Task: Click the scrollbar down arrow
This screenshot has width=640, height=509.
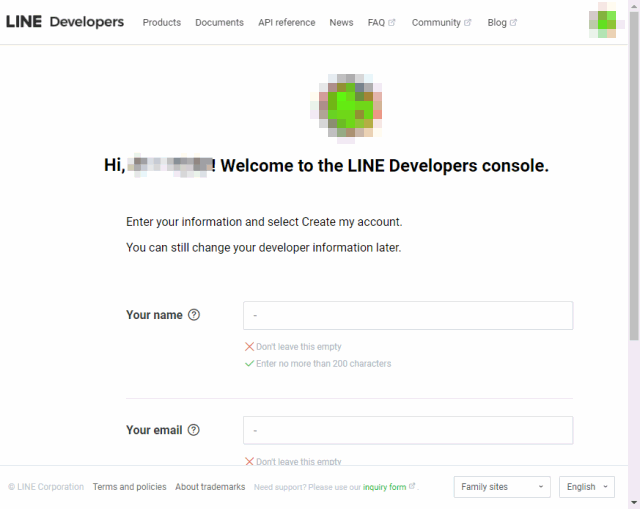Action: click(x=634, y=502)
